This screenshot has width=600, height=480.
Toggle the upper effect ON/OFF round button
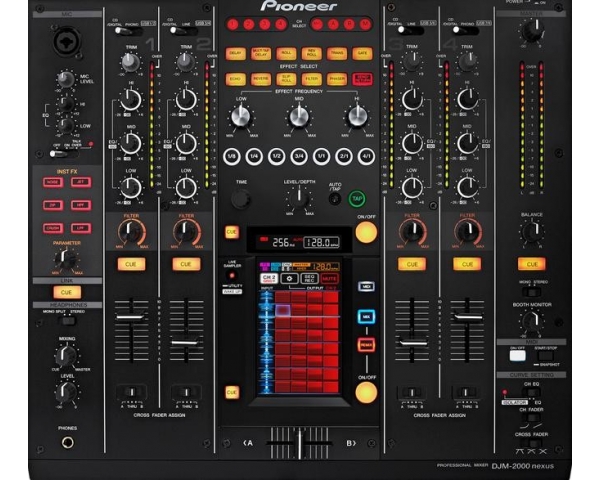click(366, 232)
